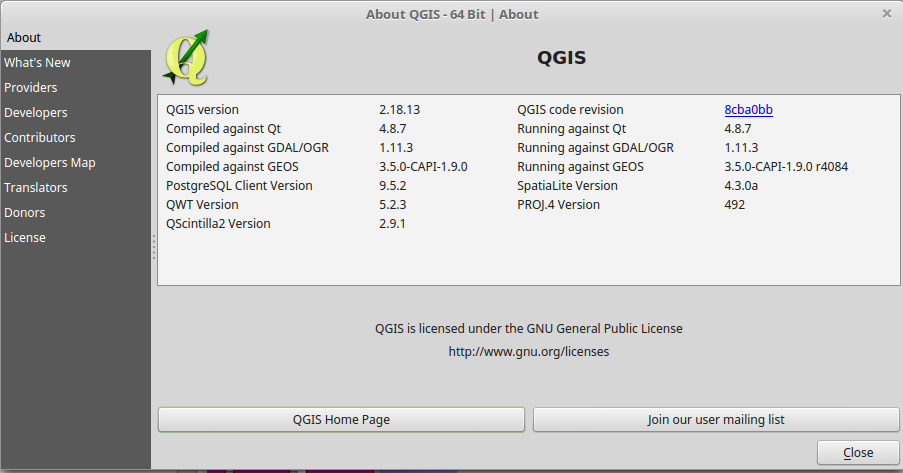Image resolution: width=903 pixels, height=473 pixels.
Task: Click the "Running against GDAL/OGR" label
Action: pyautogui.click(x=595, y=147)
